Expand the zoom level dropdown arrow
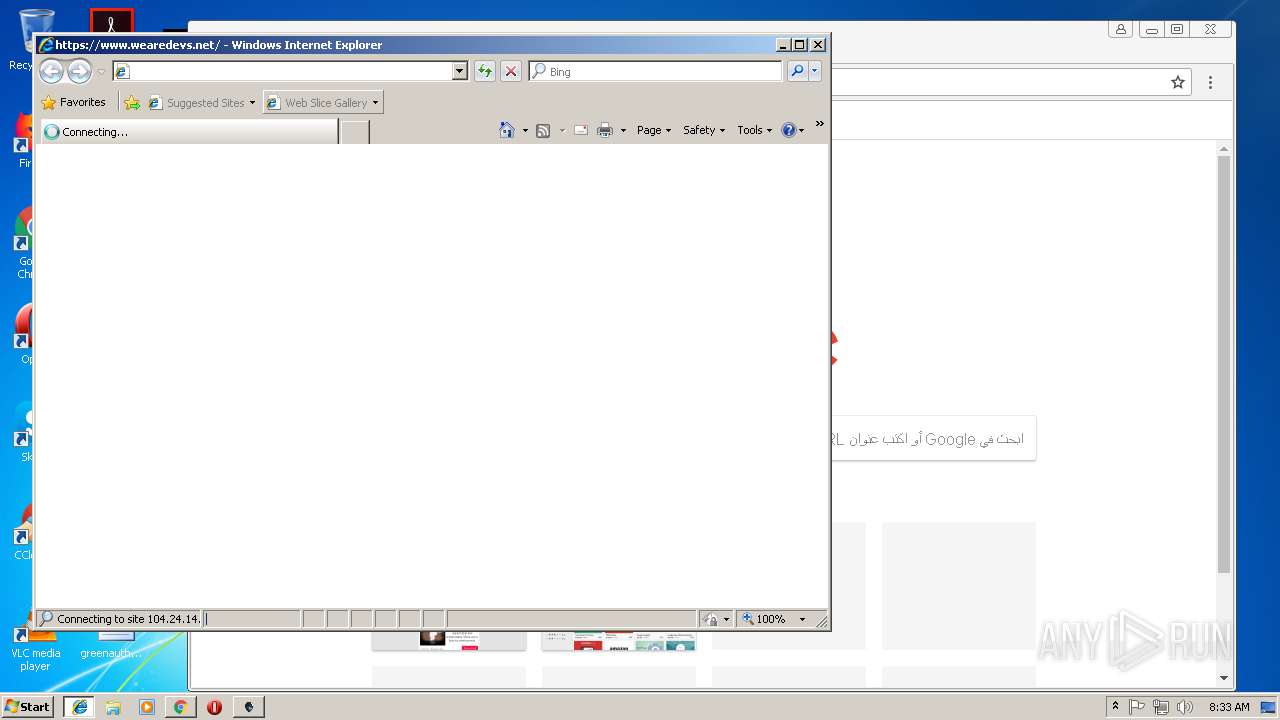The height and width of the screenshot is (720, 1280). coord(802,619)
